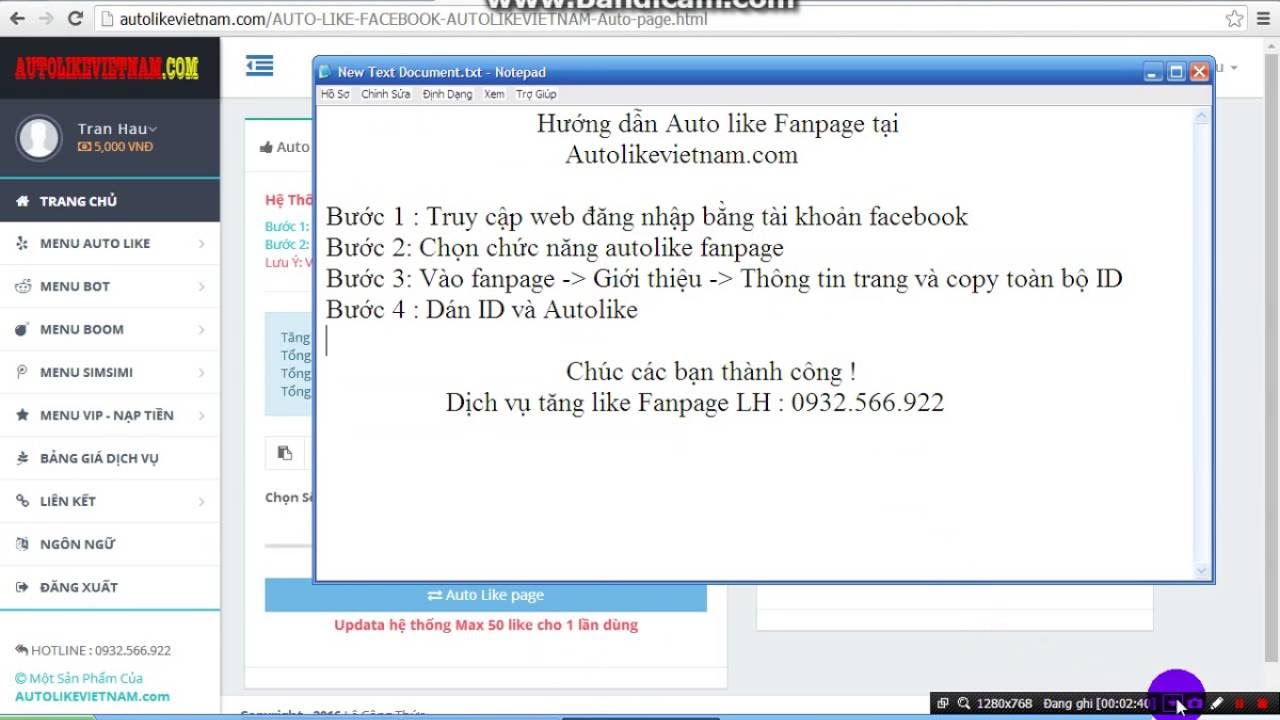1280x720 pixels.
Task: Click the Autolikevietnam.com line in Notepad
Action: tap(681, 155)
